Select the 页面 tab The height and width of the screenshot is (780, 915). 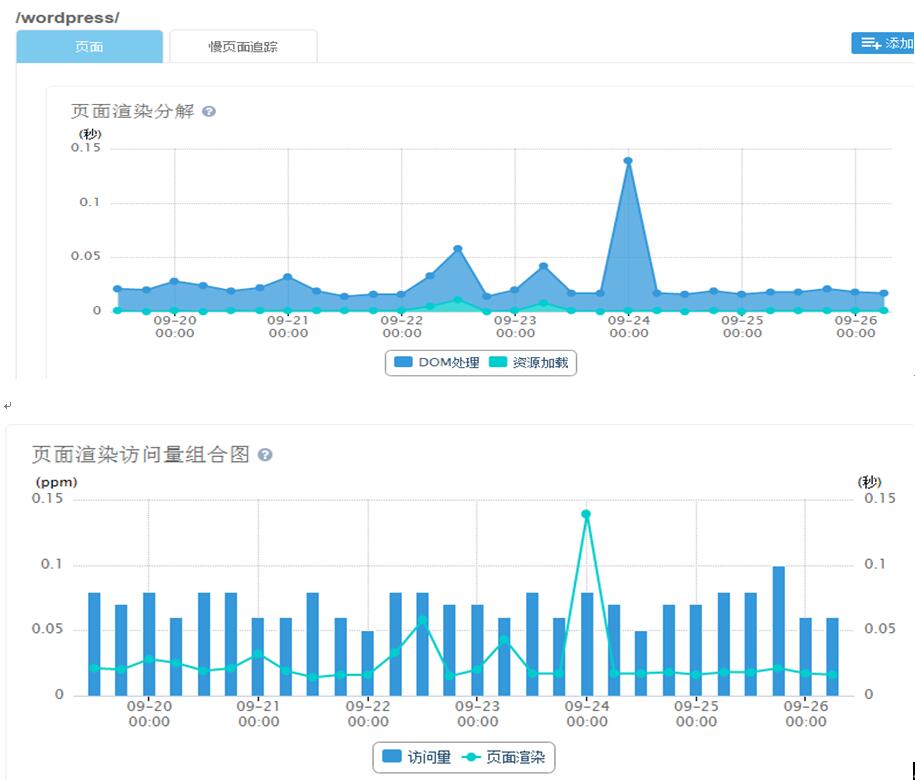pos(88,46)
